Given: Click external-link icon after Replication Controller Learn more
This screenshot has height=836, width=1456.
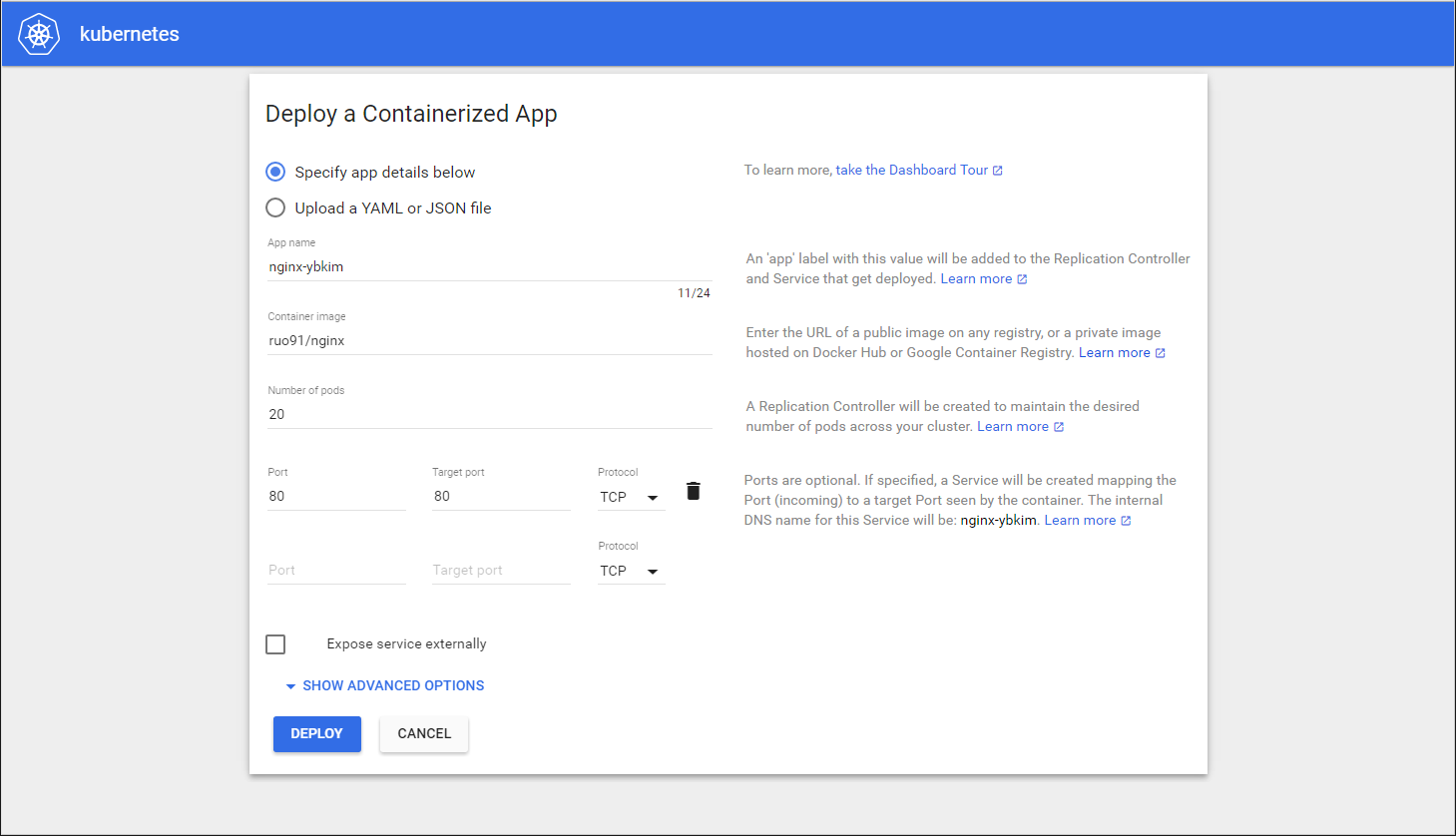Looking at the screenshot, I should (x=1059, y=427).
